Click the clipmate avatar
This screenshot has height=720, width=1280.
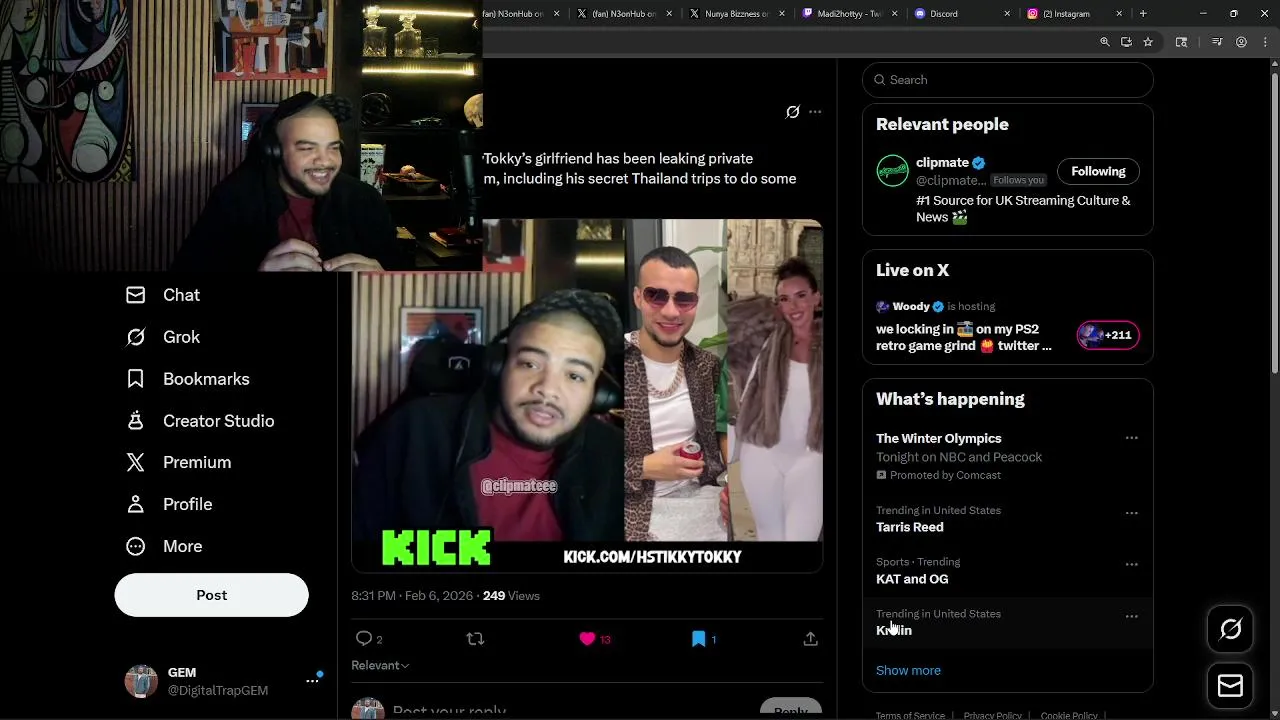892,171
